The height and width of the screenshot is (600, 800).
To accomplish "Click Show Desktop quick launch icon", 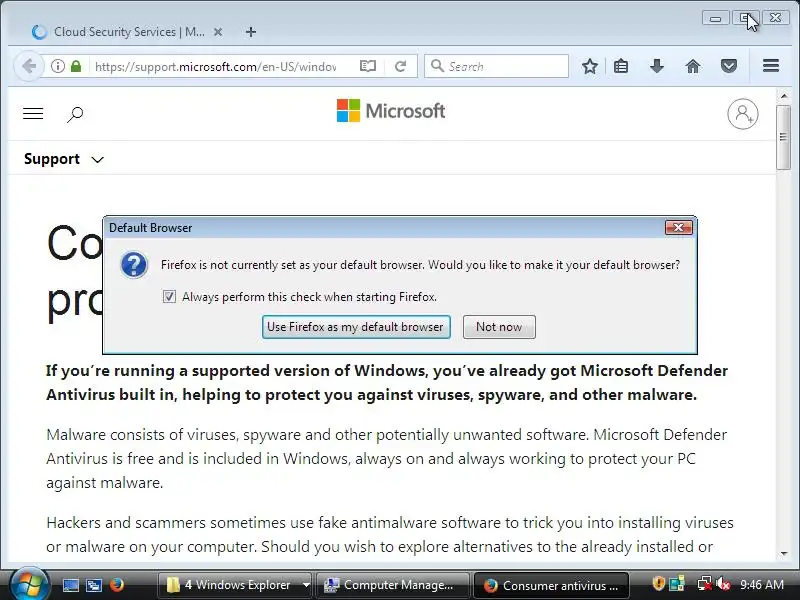I will pyautogui.click(x=70, y=585).
